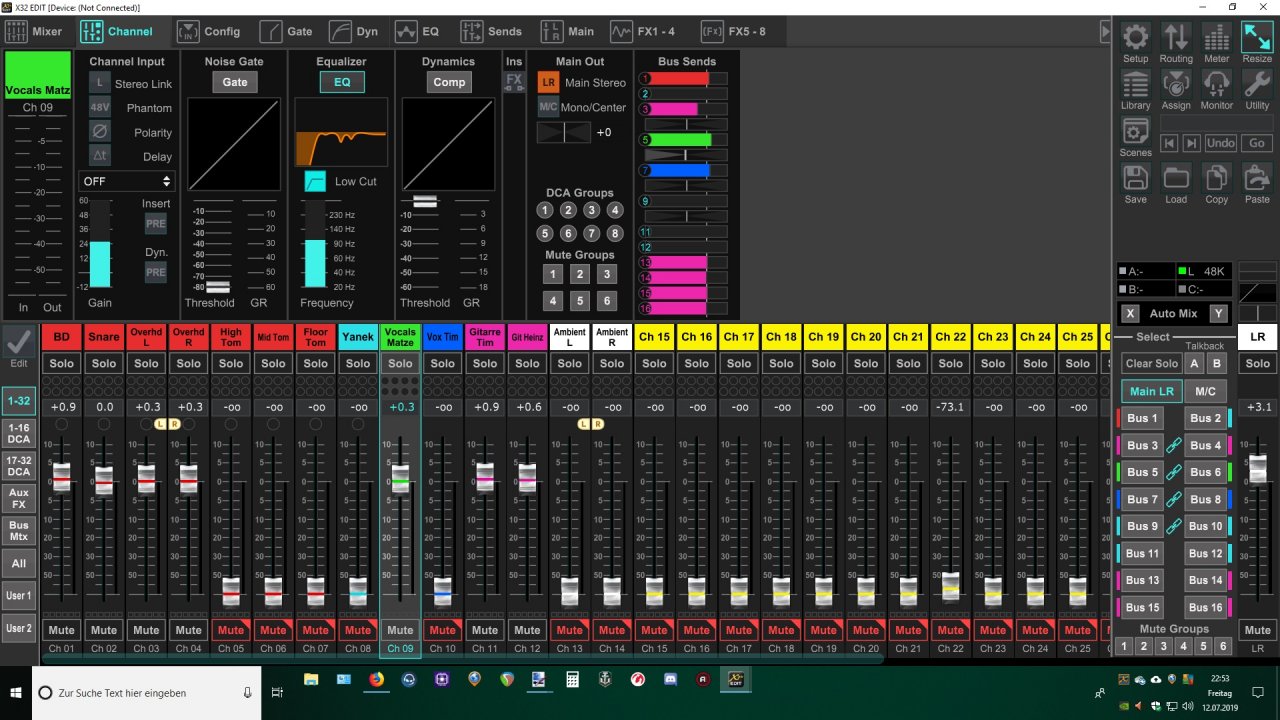Click the Bus 3-4 stereo link icon

click(x=1175, y=445)
